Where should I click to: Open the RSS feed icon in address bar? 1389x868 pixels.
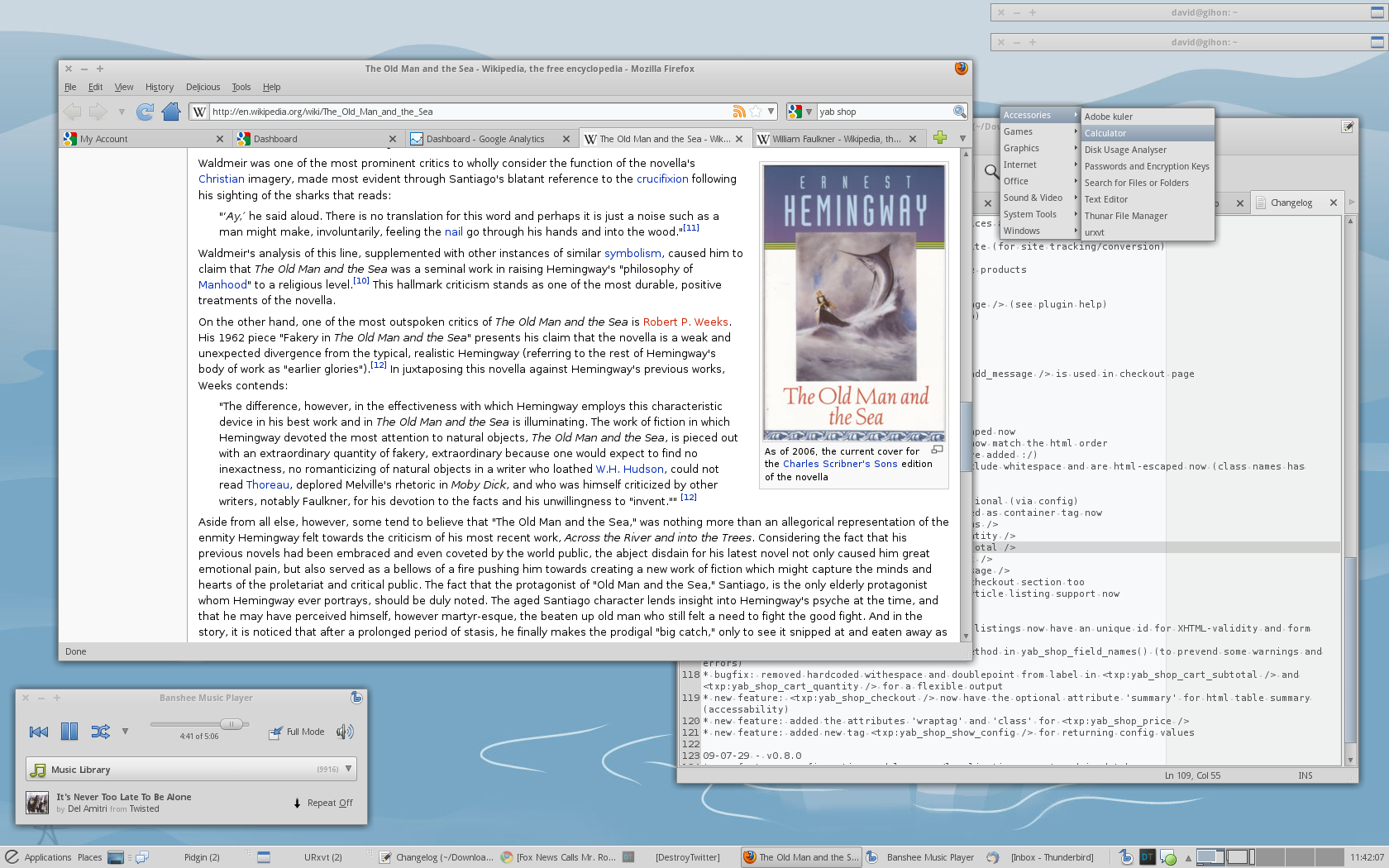tap(739, 112)
